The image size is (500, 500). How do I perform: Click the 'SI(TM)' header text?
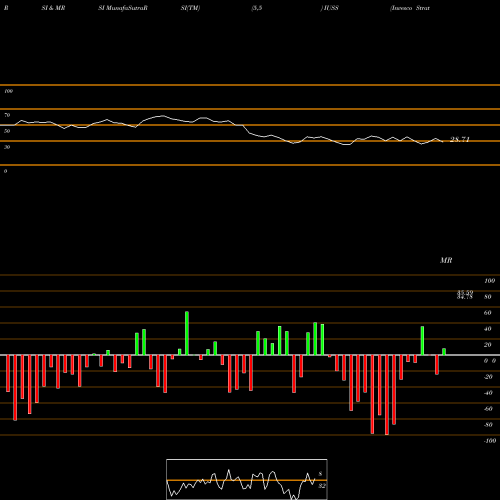pyautogui.click(x=190, y=8)
